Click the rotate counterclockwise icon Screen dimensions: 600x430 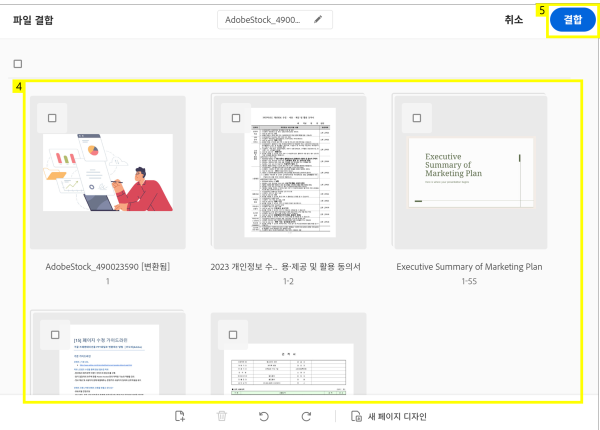(264, 416)
